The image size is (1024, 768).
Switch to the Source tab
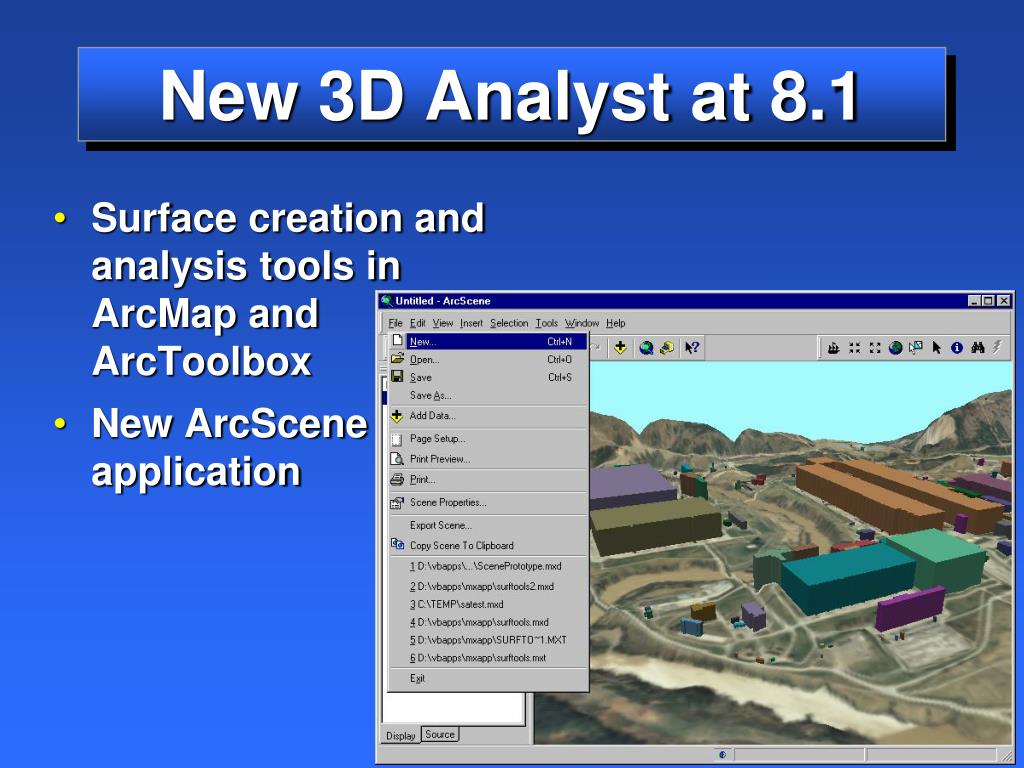click(x=440, y=734)
